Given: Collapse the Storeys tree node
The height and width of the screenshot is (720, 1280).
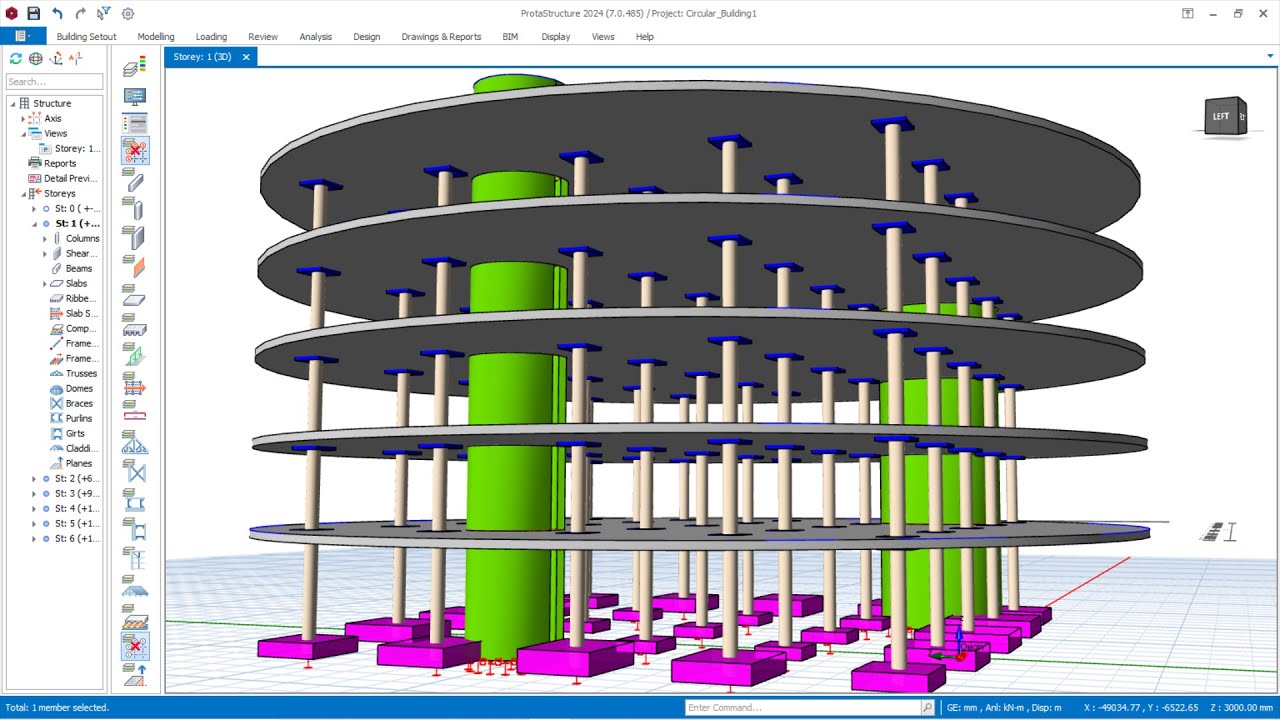Looking at the screenshot, I should 23,194.
